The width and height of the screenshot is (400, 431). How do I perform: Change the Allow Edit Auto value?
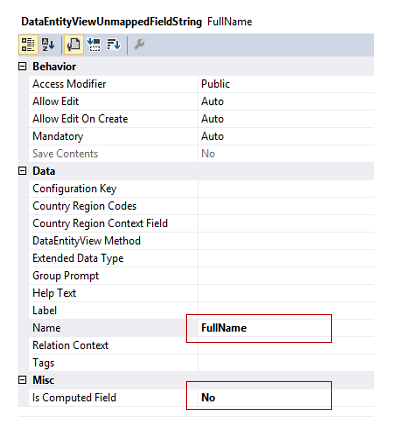286,101
